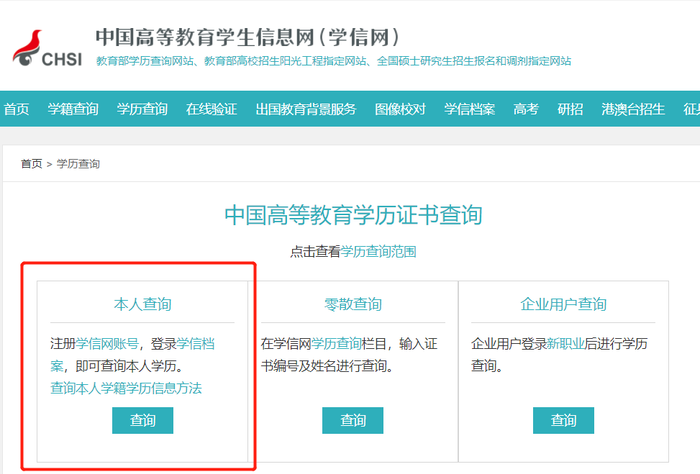Select 学历查询 in the navigation bar
The image size is (700, 474).
click(x=142, y=109)
